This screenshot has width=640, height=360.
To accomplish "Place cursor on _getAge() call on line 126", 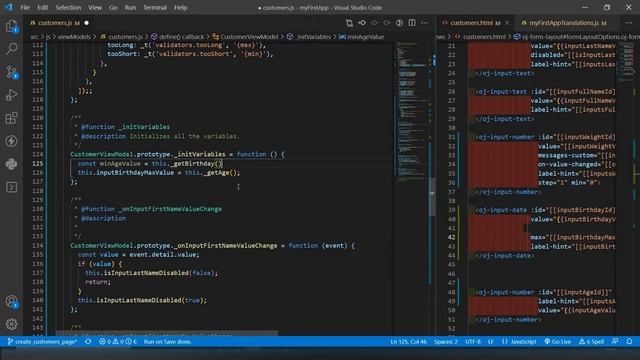I will (x=221, y=173).
